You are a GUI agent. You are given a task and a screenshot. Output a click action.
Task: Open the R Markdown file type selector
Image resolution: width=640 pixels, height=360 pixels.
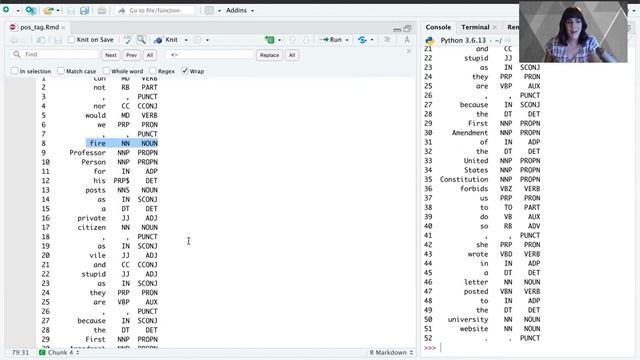391,352
